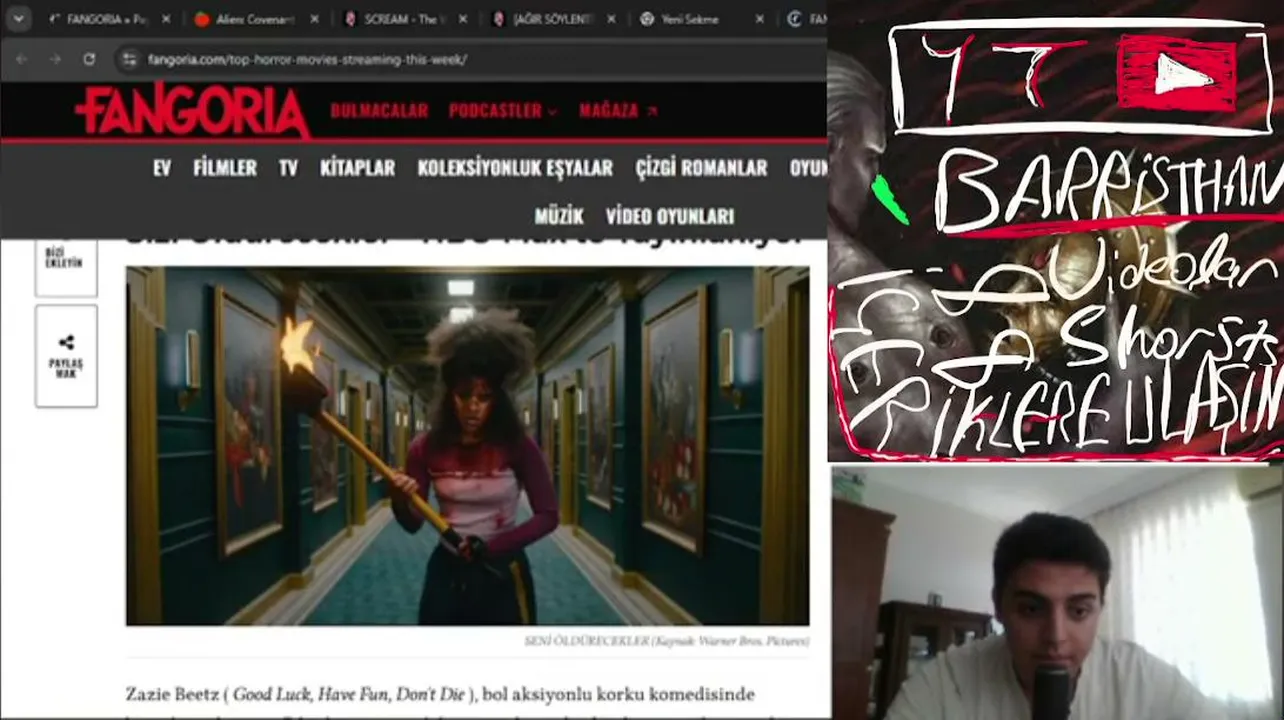The height and width of the screenshot is (720, 1284).
Task: Select KİTAPLAR in the site navigation
Action: click(358, 168)
